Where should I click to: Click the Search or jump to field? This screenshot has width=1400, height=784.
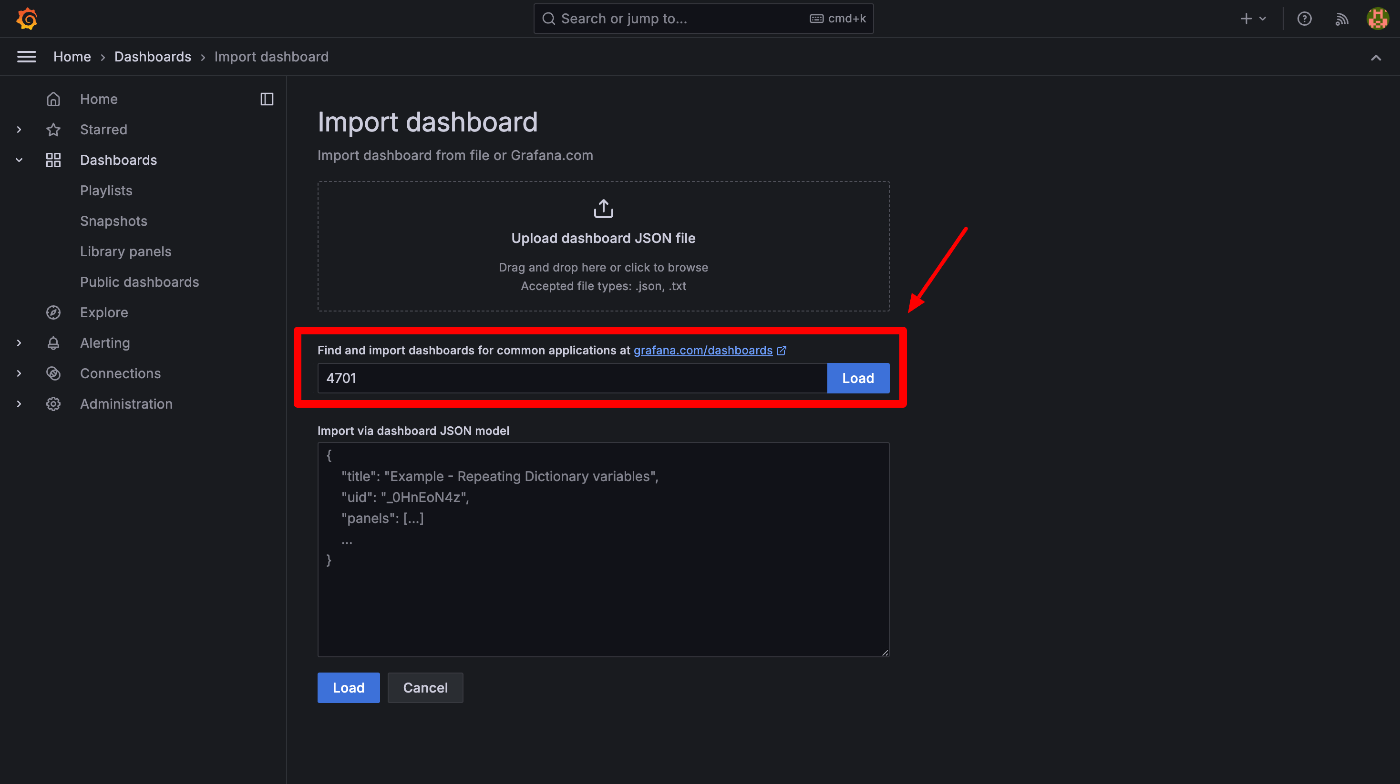click(703, 18)
